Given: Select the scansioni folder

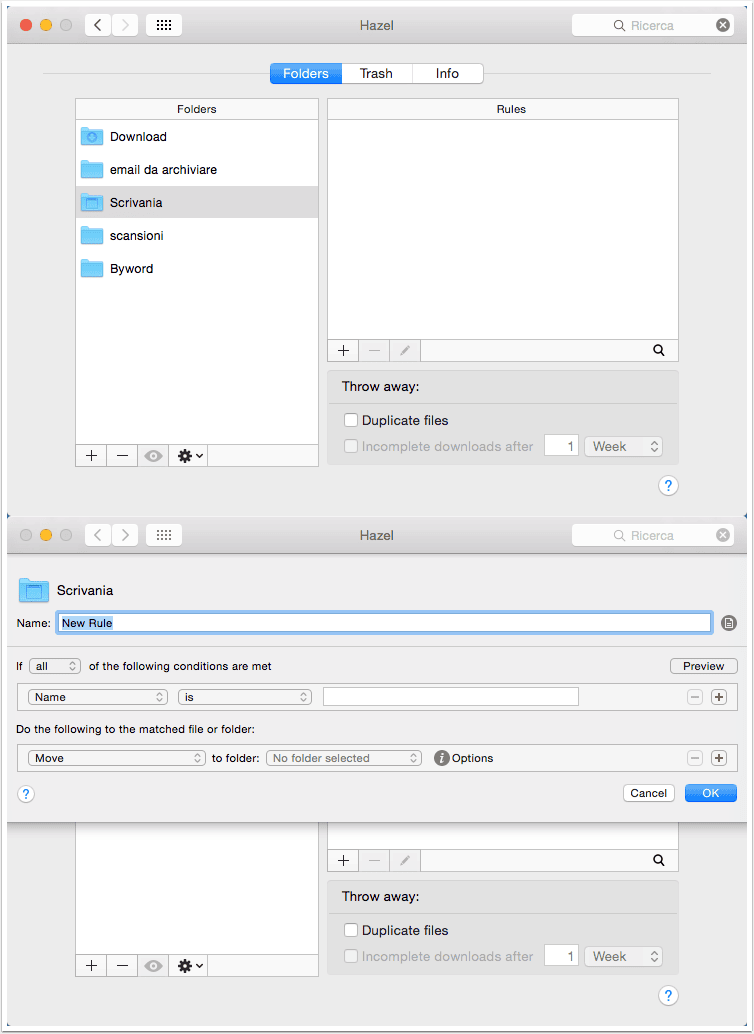Looking at the screenshot, I should (x=197, y=235).
